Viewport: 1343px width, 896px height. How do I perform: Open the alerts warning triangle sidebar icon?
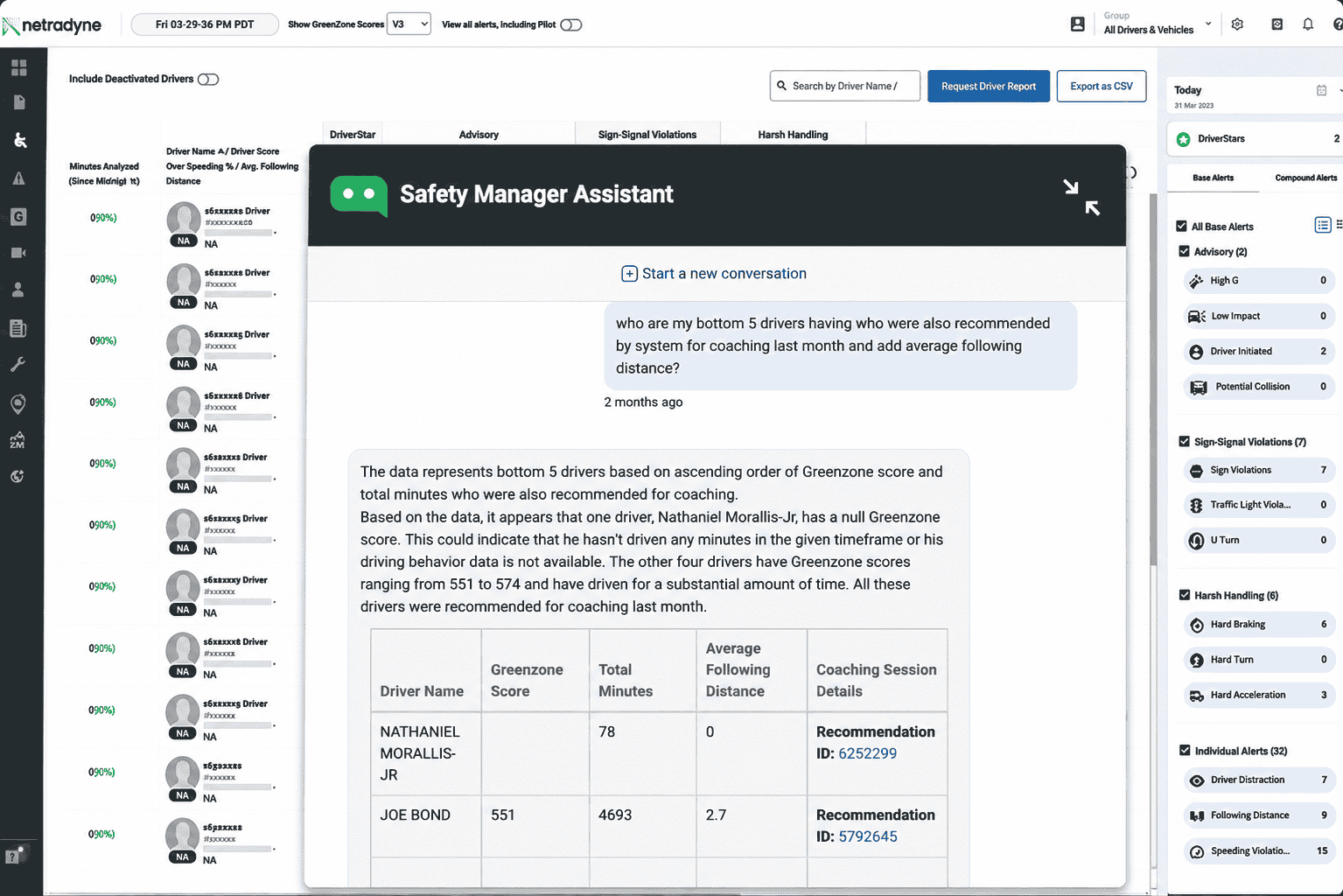pyautogui.click(x=18, y=178)
